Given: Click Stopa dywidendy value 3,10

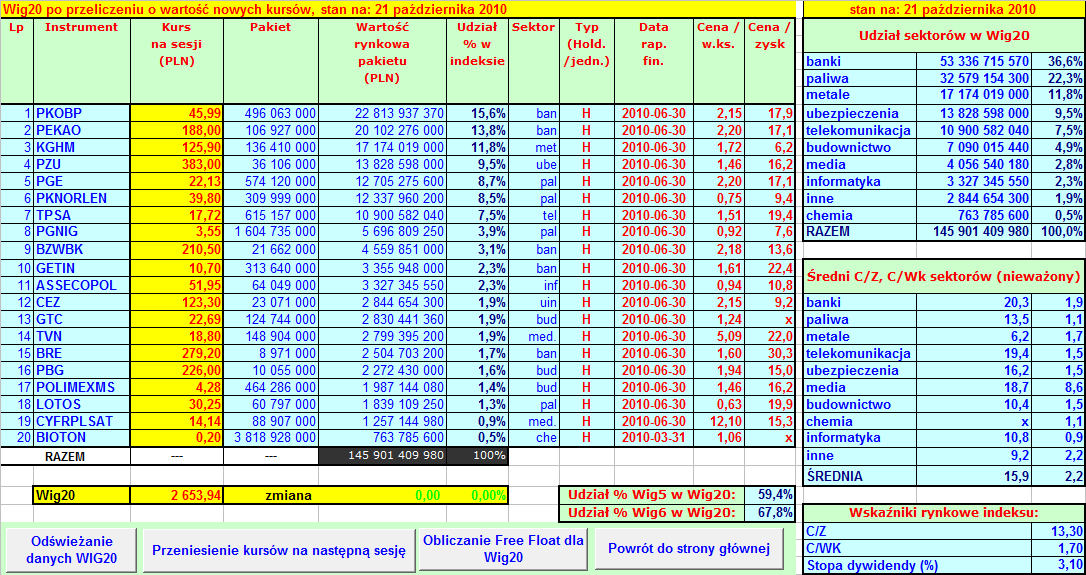Looking at the screenshot, I should (x=1058, y=565).
